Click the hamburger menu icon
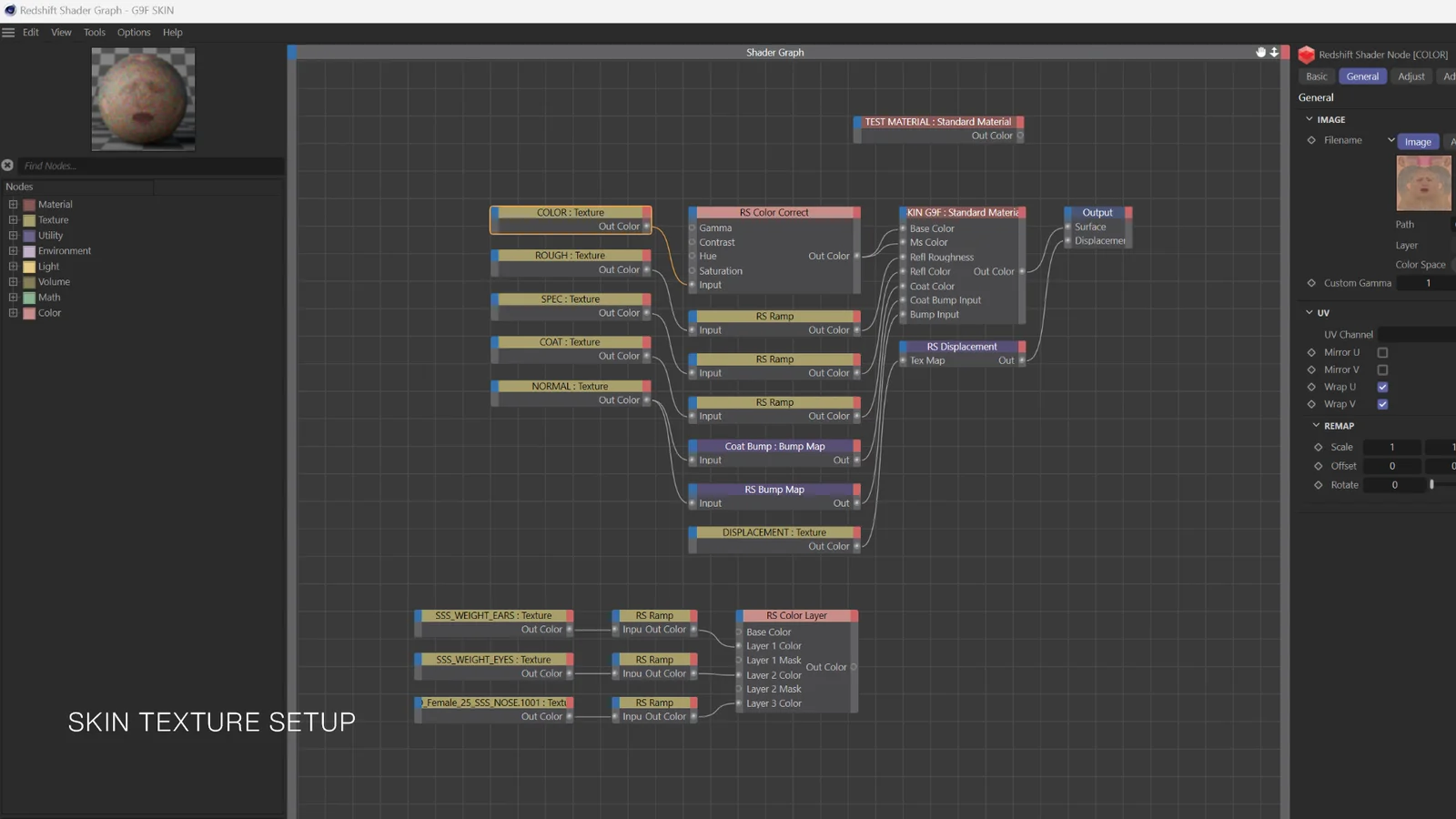1456x819 pixels. [8, 32]
